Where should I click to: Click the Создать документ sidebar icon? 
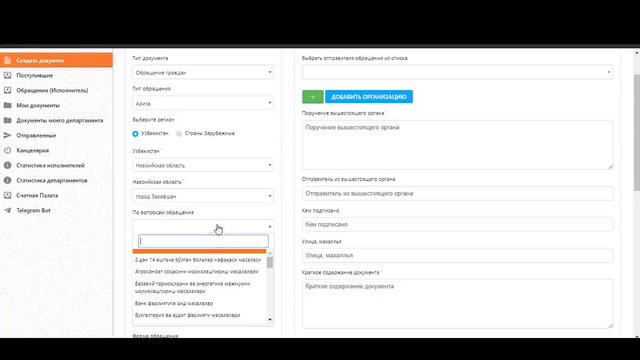click(x=7, y=60)
